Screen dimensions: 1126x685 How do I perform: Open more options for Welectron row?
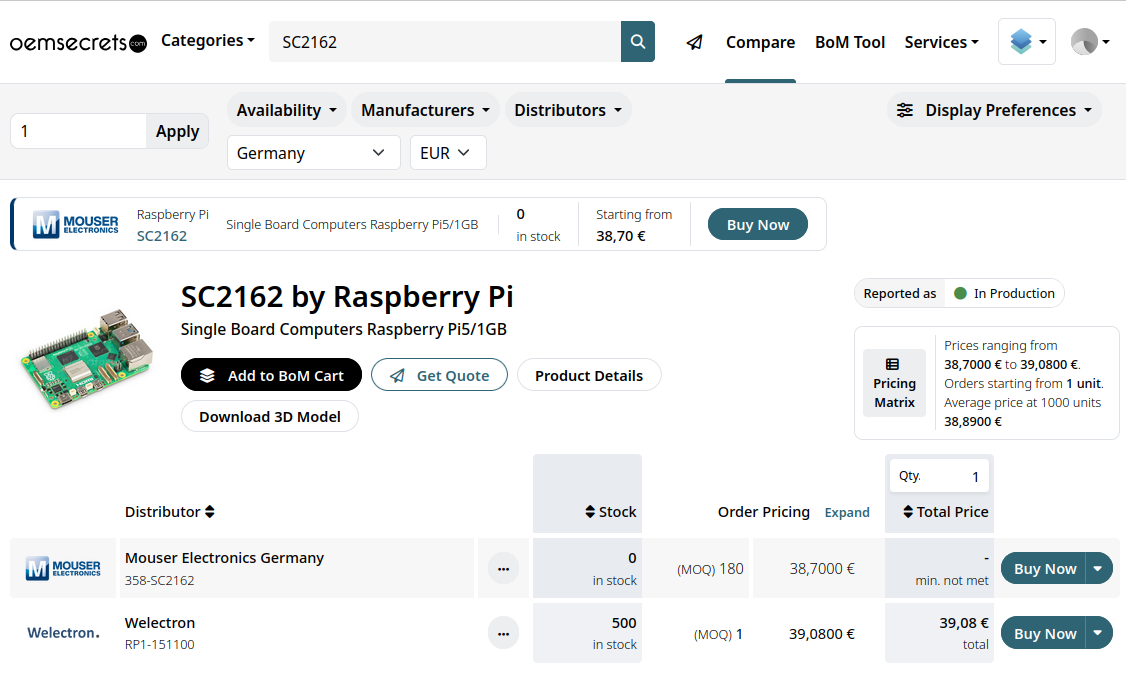click(x=503, y=633)
